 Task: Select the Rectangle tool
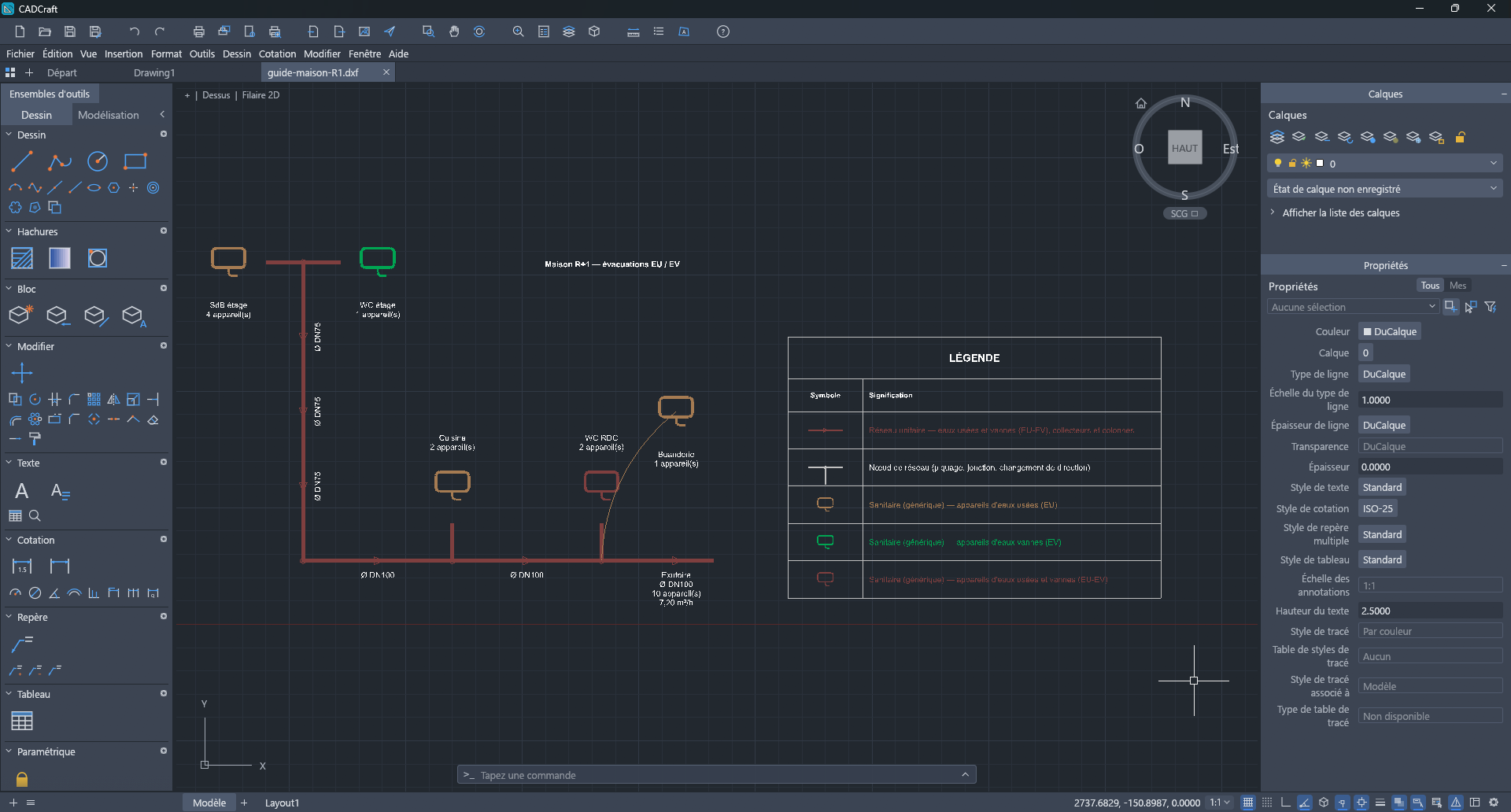pyautogui.click(x=135, y=162)
